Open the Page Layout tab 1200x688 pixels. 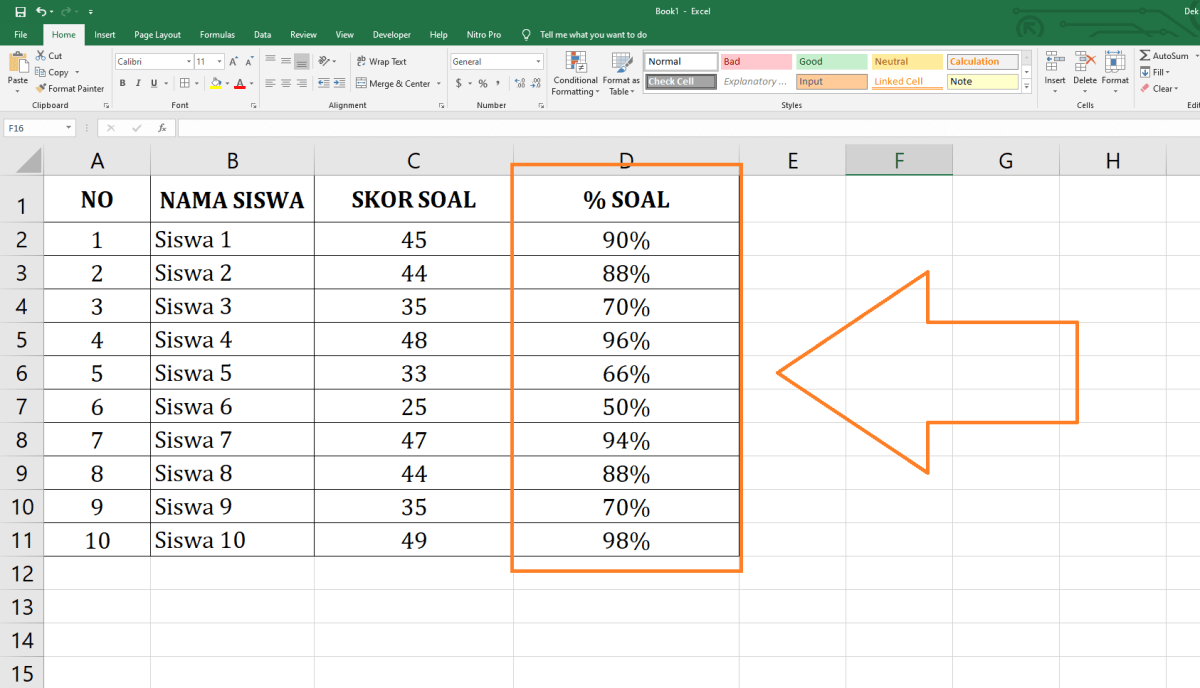pos(157,35)
